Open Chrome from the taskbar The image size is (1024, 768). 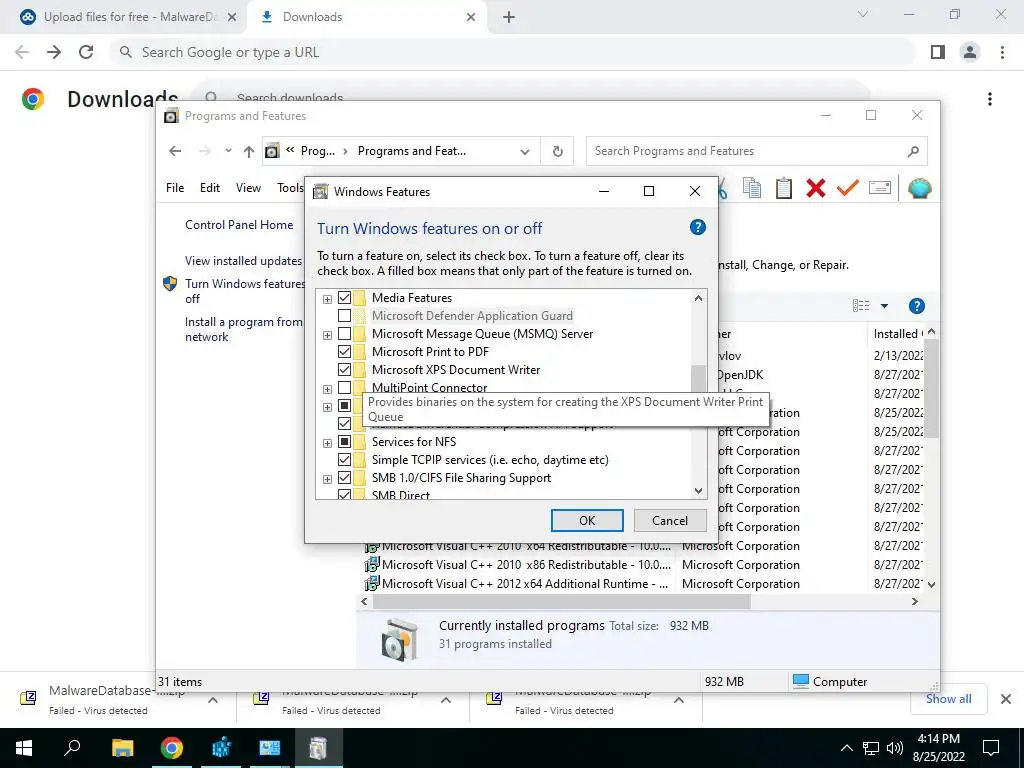click(x=172, y=748)
